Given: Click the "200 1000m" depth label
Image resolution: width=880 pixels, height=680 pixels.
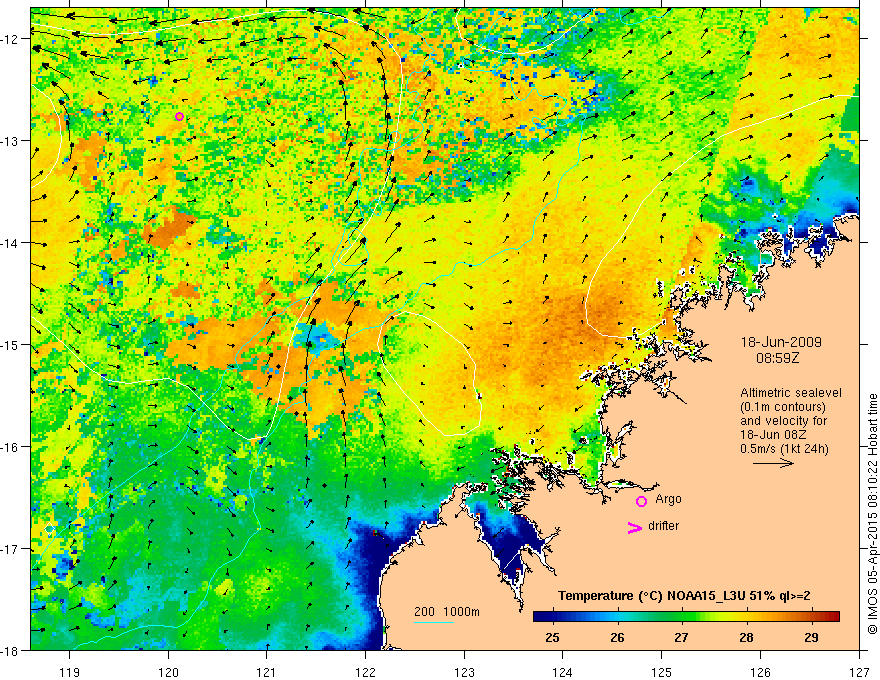Looking at the screenshot, I should point(447,612).
